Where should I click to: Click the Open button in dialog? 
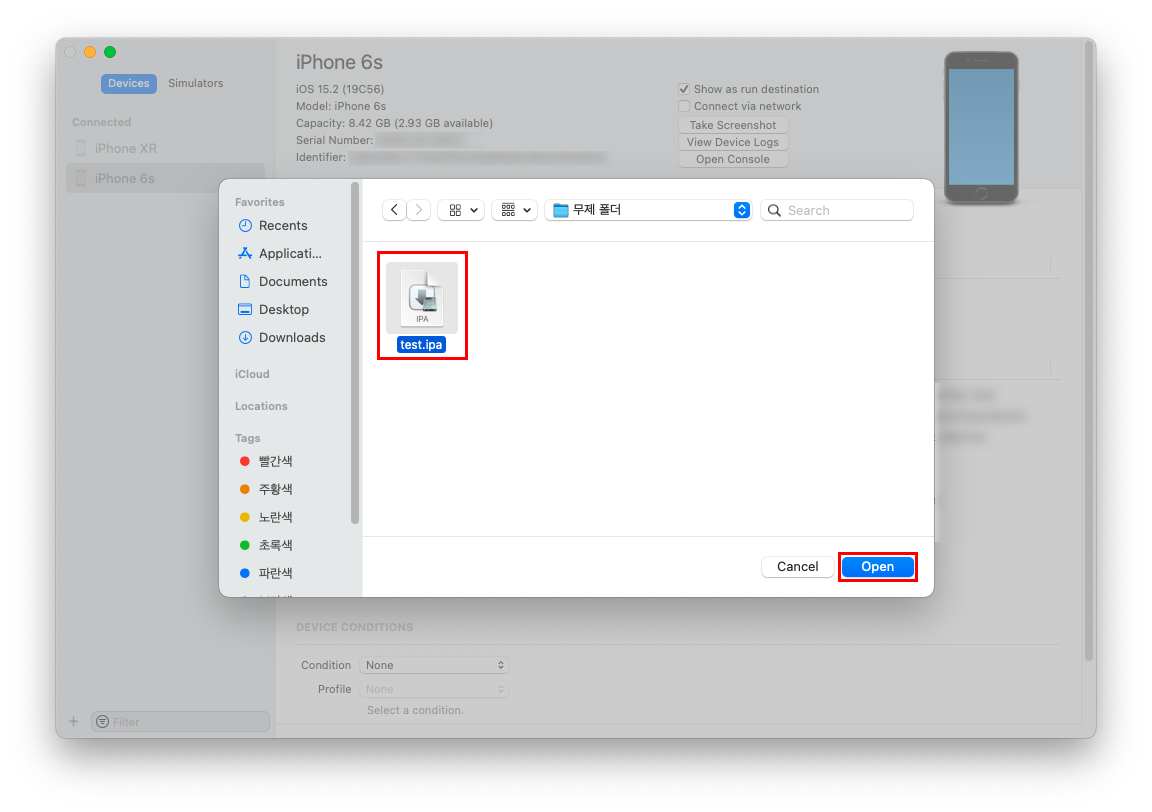[x=877, y=567]
